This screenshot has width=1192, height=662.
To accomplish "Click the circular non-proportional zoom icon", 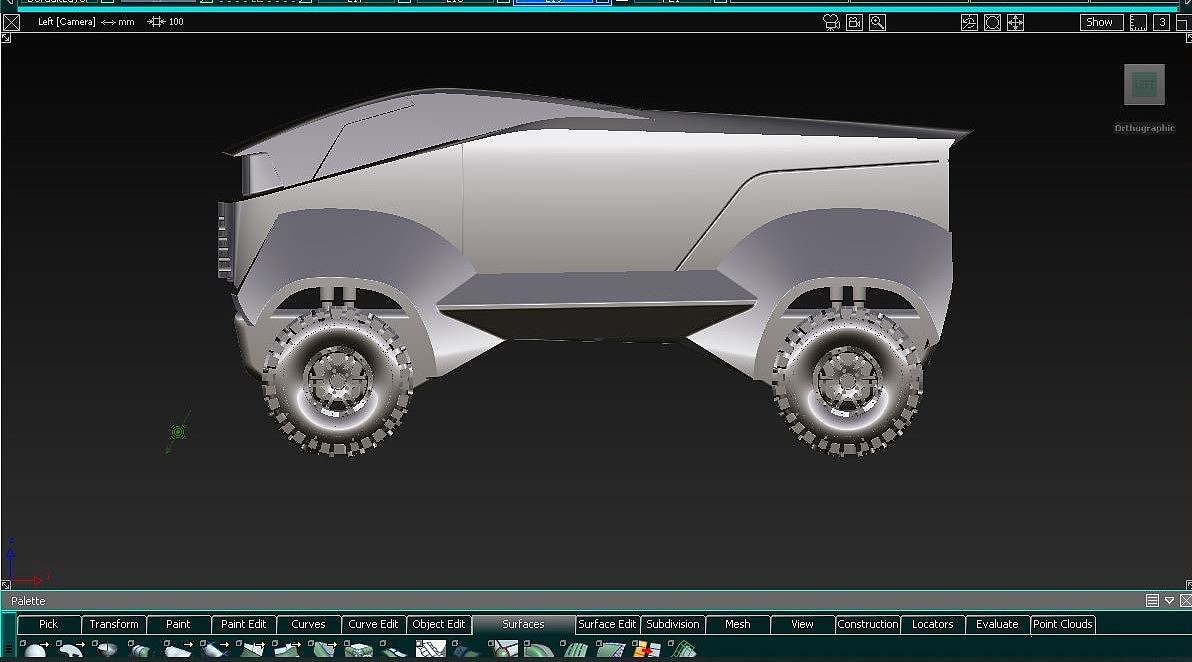I will click(x=992, y=22).
